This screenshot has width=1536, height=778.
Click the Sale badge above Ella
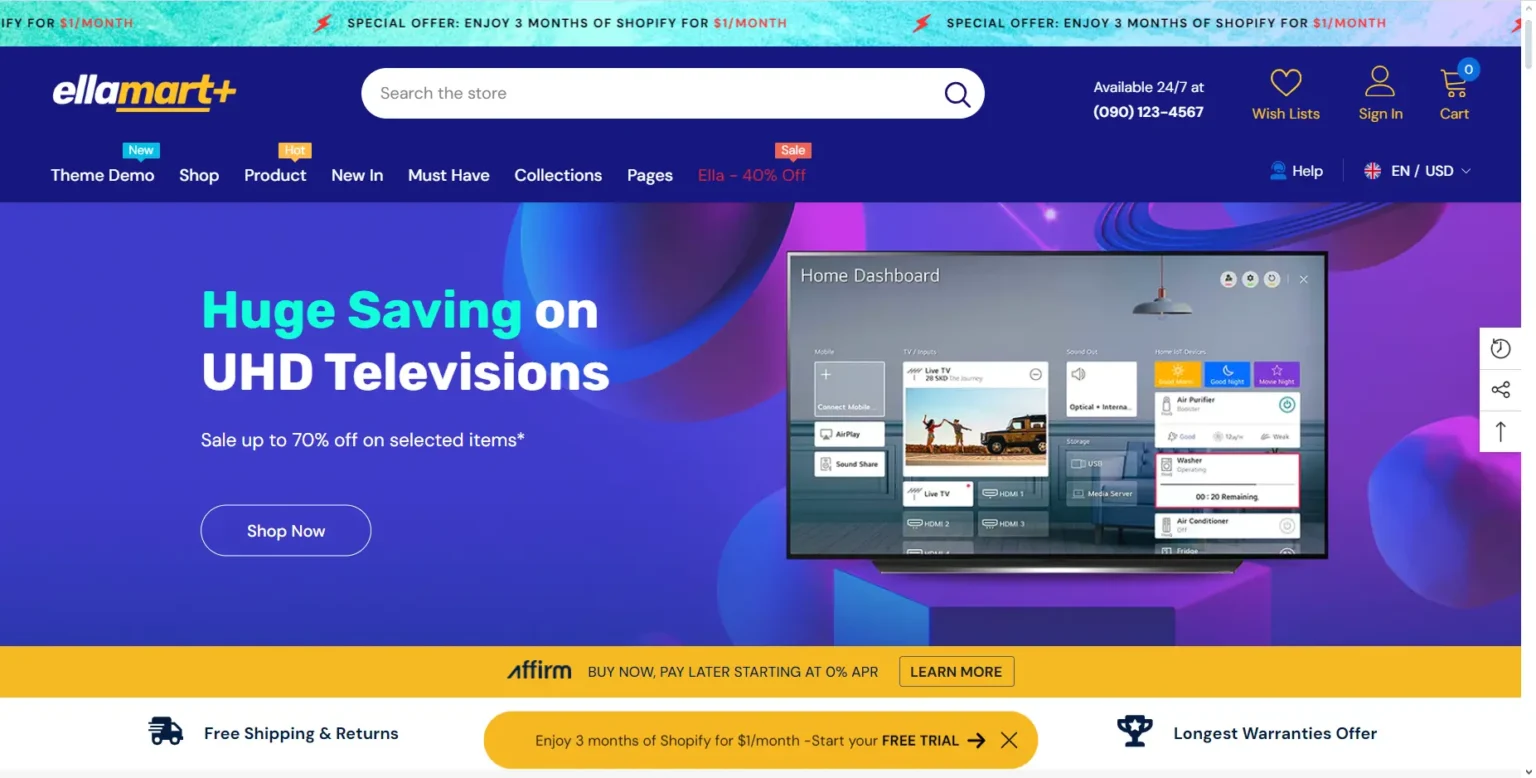click(x=793, y=150)
